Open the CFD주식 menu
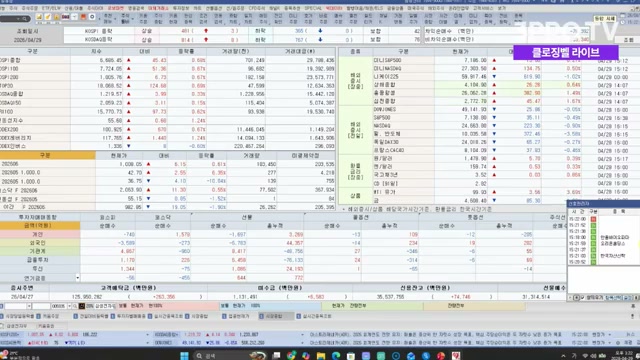640x360 pixels. click(x=257, y=8)
